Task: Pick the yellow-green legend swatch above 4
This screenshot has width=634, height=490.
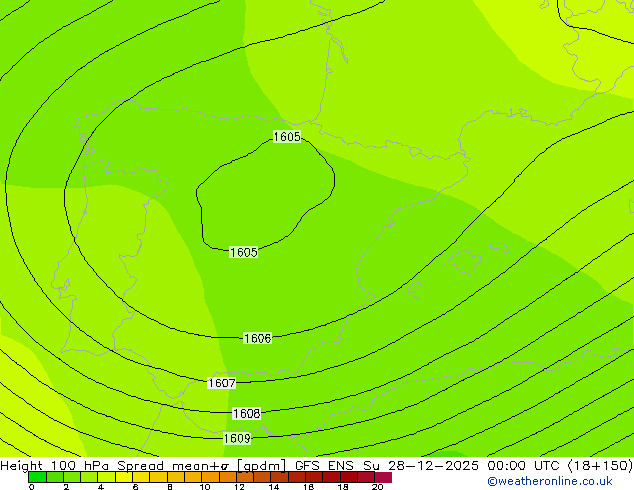Action: [x=106, y=477]
